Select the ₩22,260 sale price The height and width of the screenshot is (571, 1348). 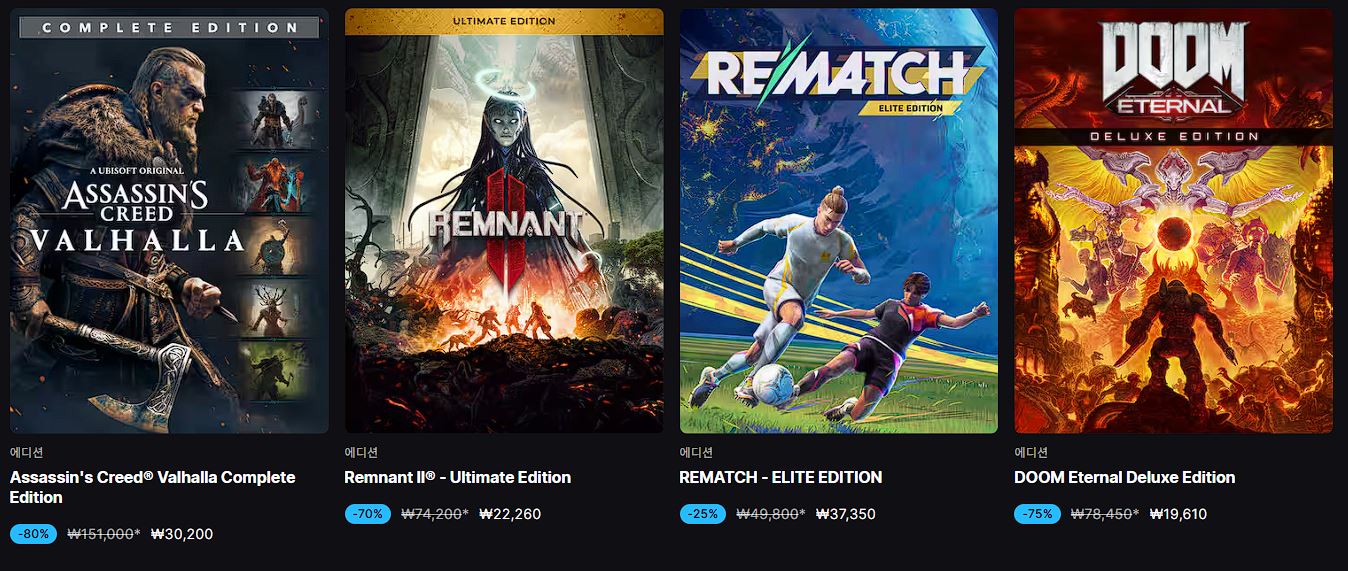[510, 514]
